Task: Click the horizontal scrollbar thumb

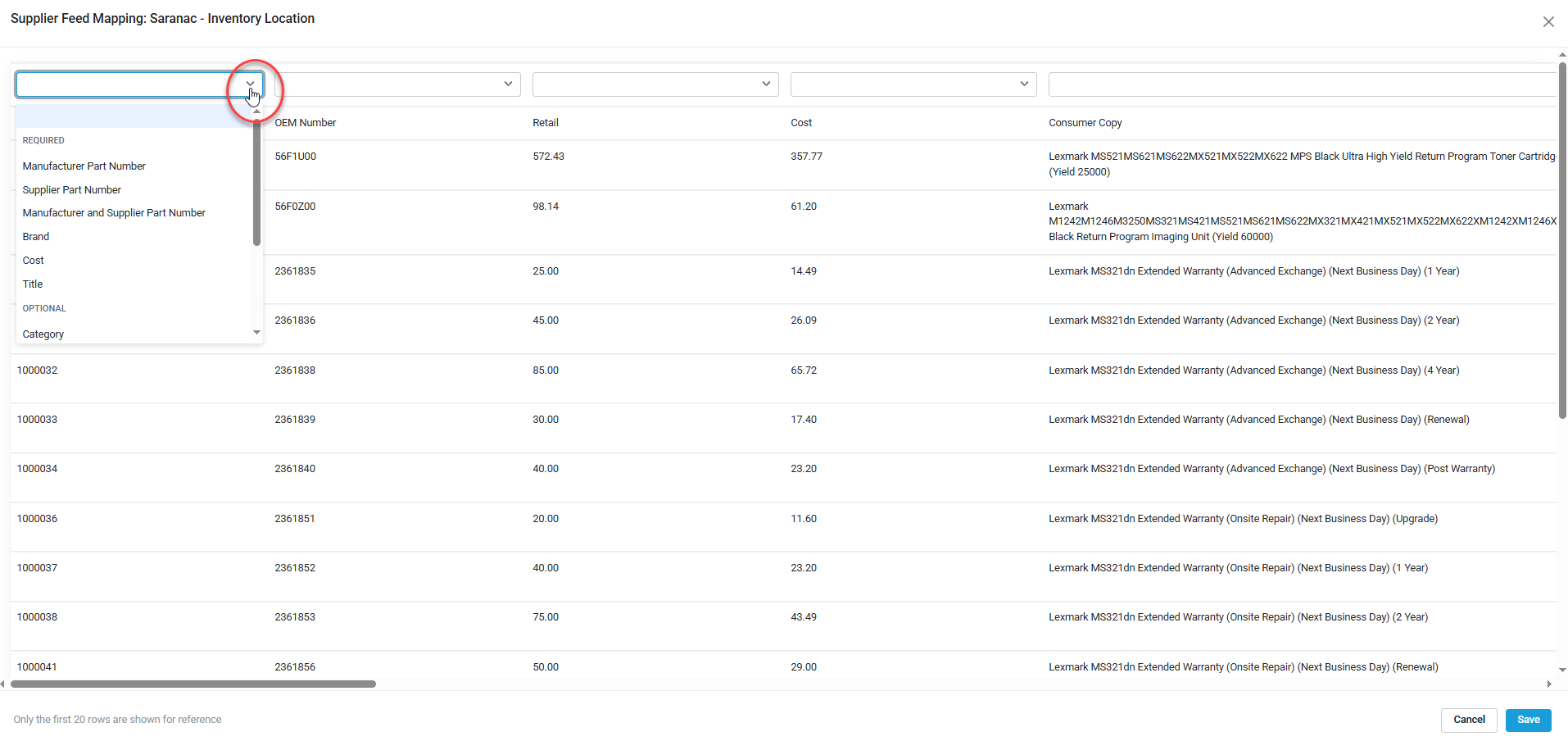Action: click(x=193, y=684)
